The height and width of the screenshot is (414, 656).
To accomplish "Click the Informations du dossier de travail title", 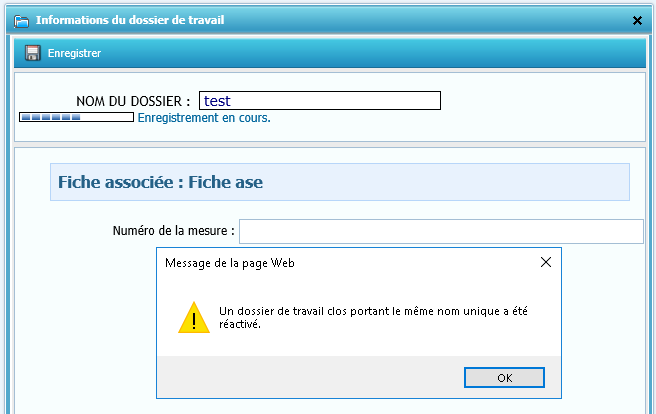I will pos(130,20).
